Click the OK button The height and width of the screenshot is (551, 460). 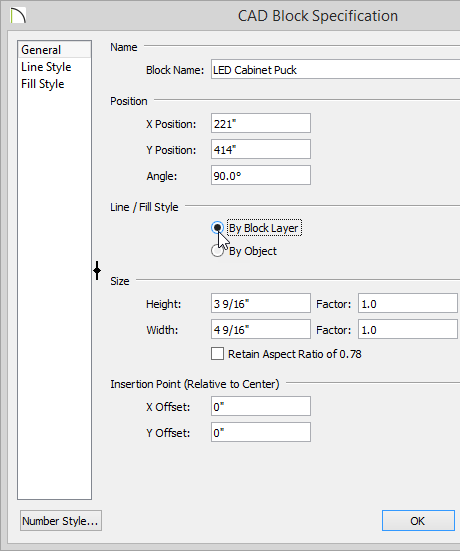tap(418, 520)
